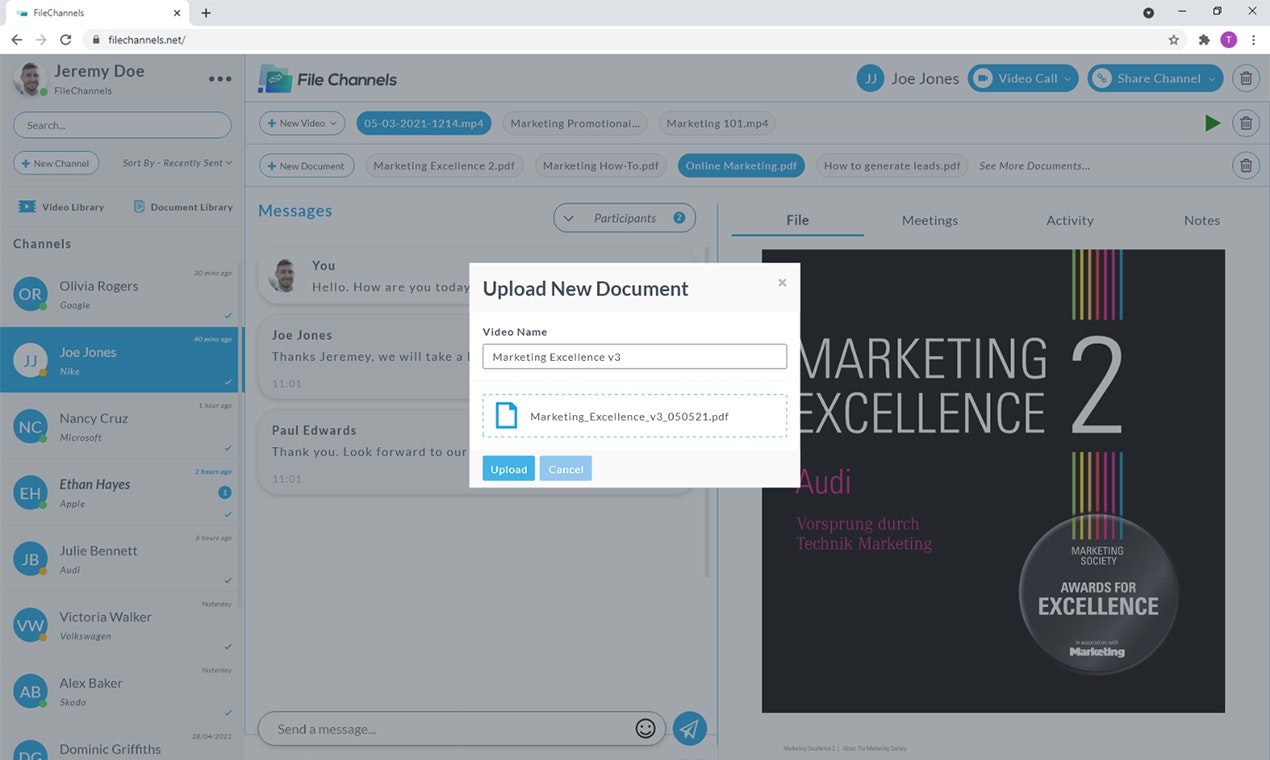Select How to generate leads.pdf chip

click(x=892, y=166)
